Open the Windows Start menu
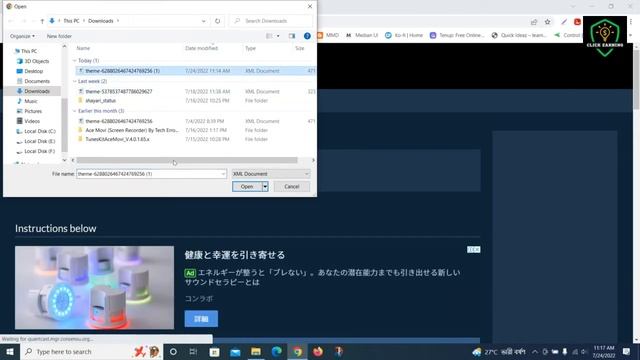Image resolution: width=640 pixels, height=360 pixels. [10, 351]
